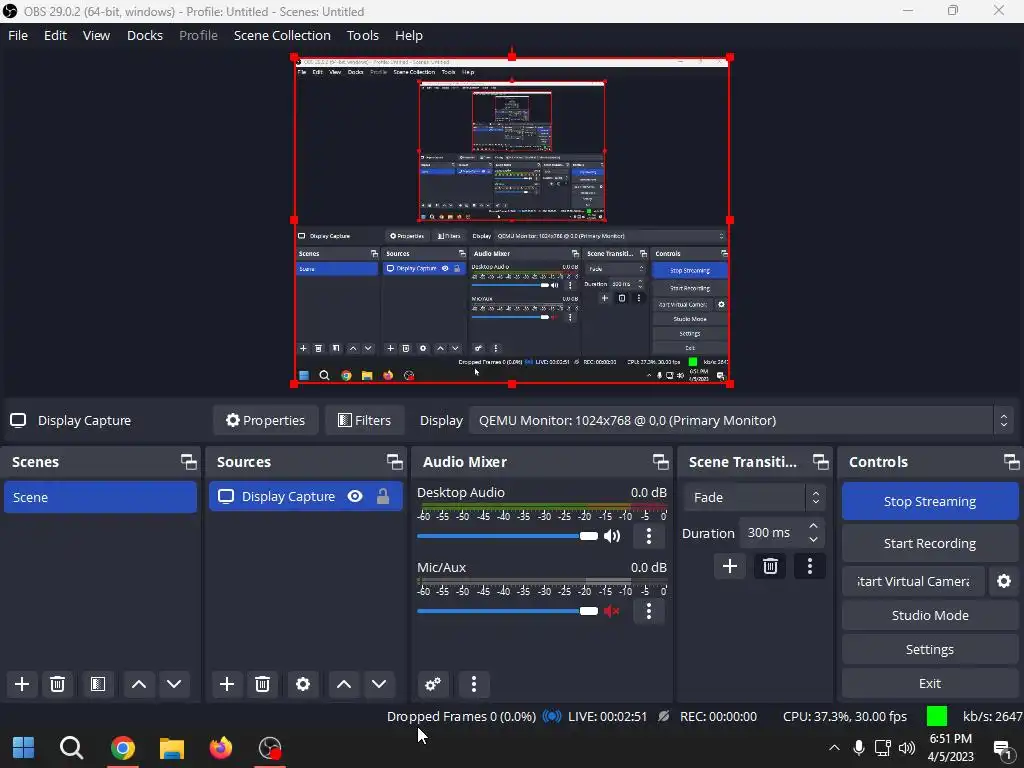
Task: Toggle Display Capture visibility eye
Action: (x=355, y=496)
